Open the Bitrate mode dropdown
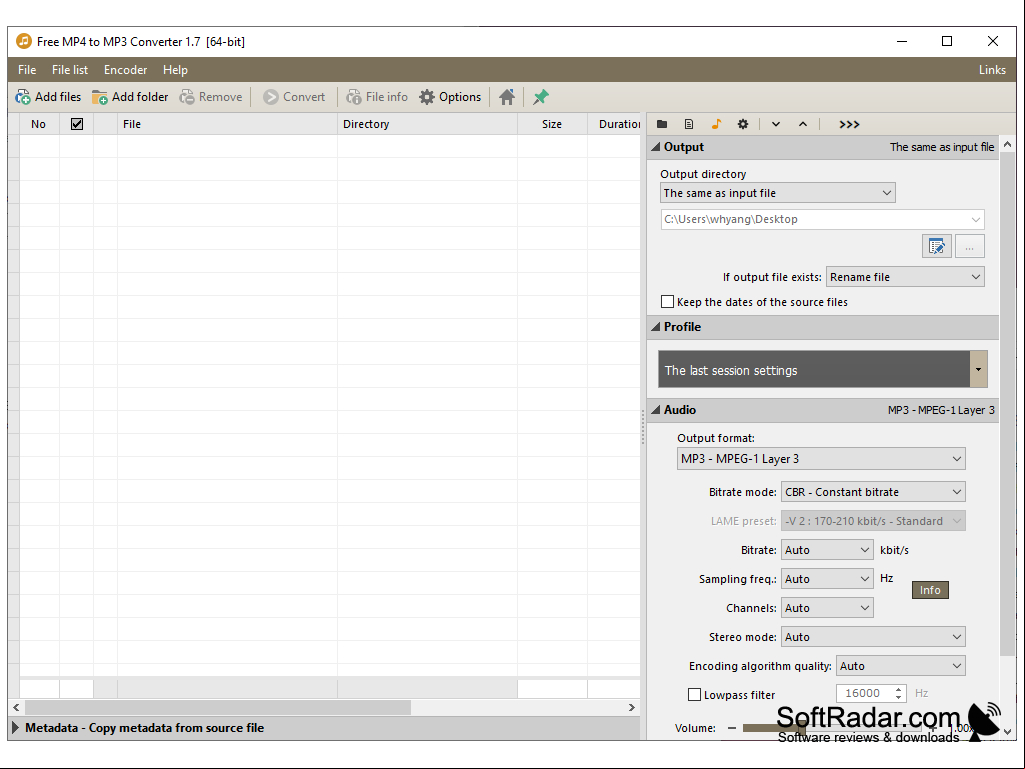 point(873,492)
